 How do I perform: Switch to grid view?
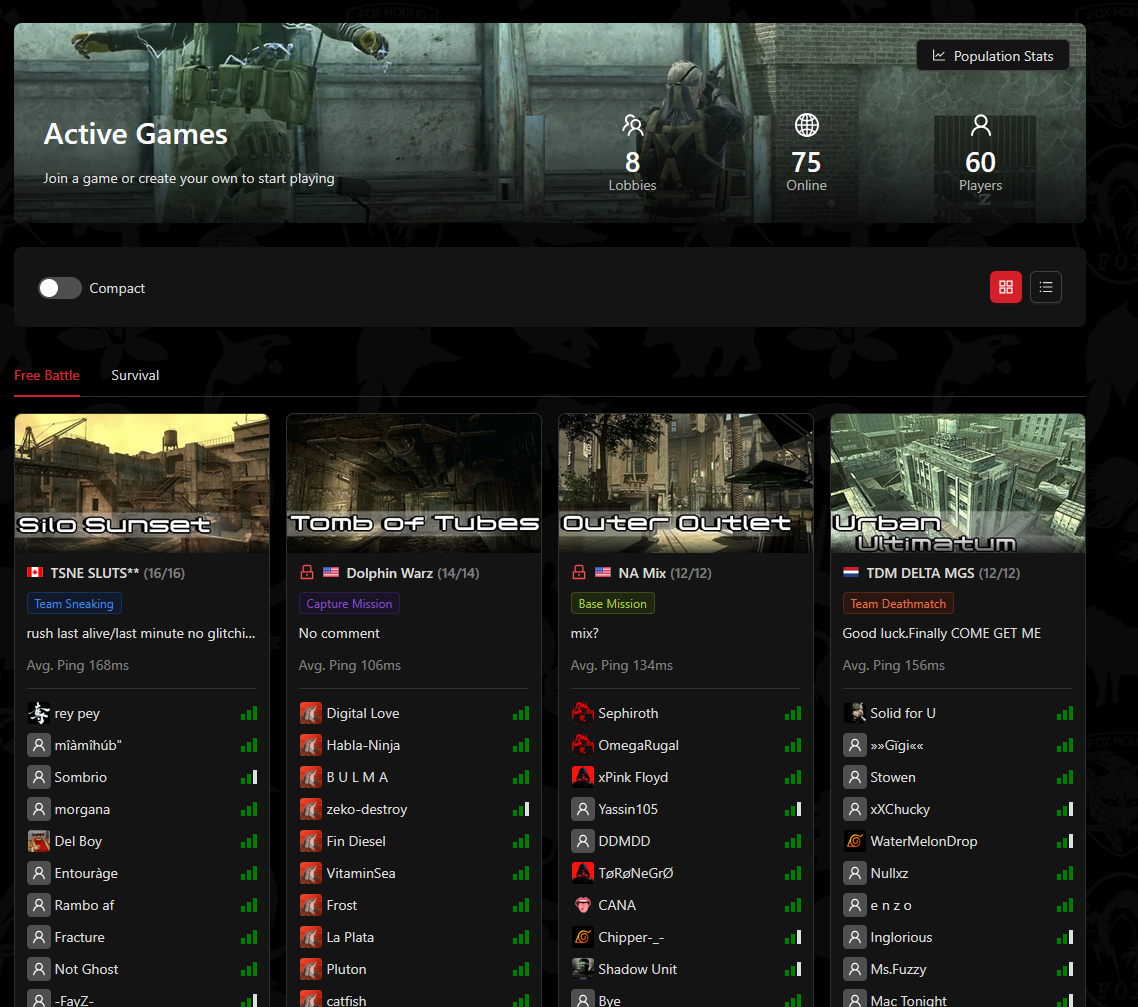[1005, 287]
